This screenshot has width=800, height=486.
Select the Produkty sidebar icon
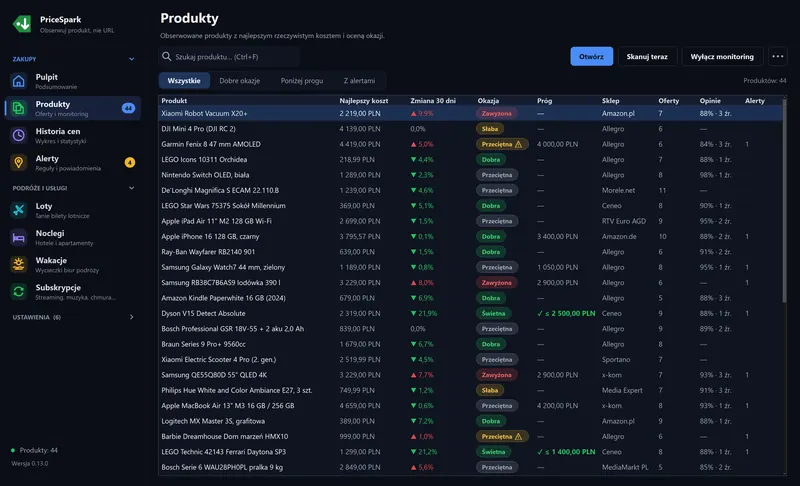[x=18, y=108]
